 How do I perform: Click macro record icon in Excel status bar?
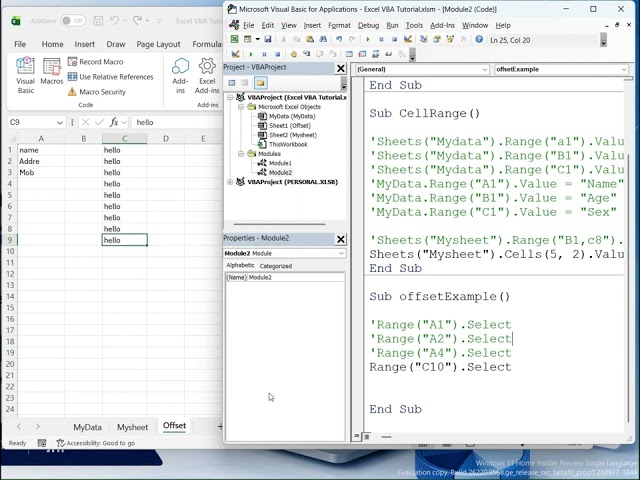coord(42,443)
